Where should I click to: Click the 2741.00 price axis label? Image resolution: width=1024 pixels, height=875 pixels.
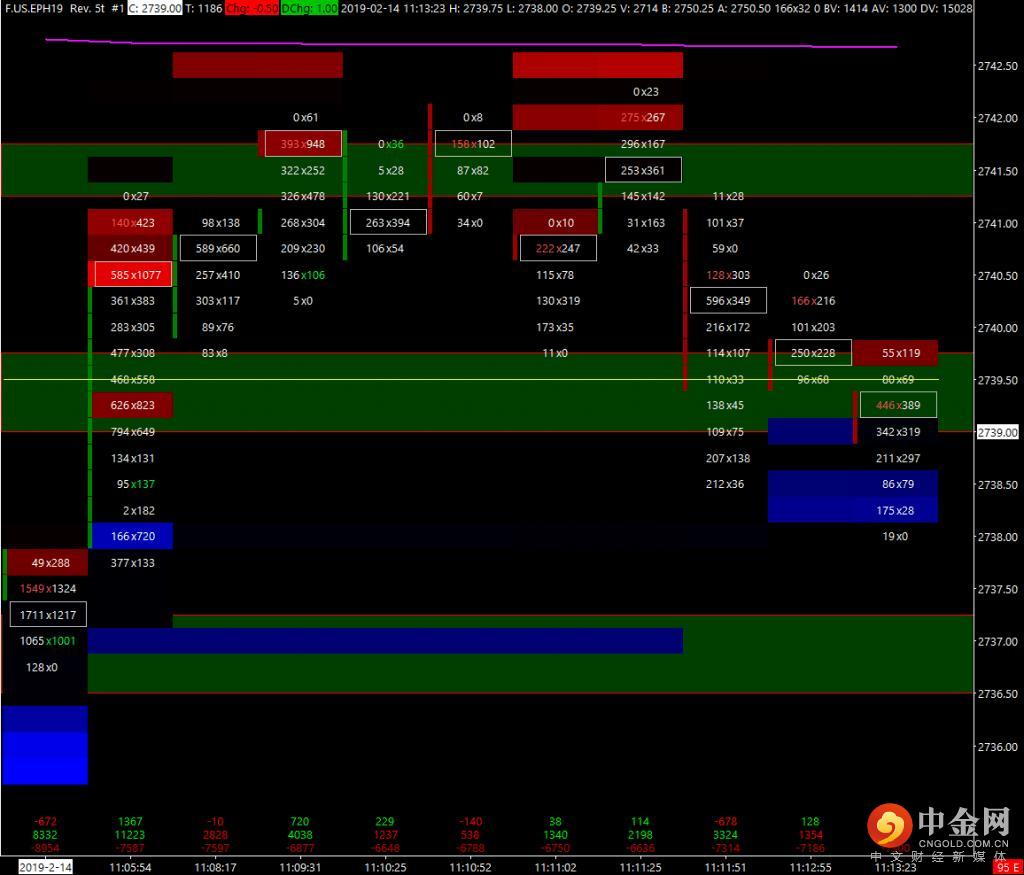(x=997, y=223)
